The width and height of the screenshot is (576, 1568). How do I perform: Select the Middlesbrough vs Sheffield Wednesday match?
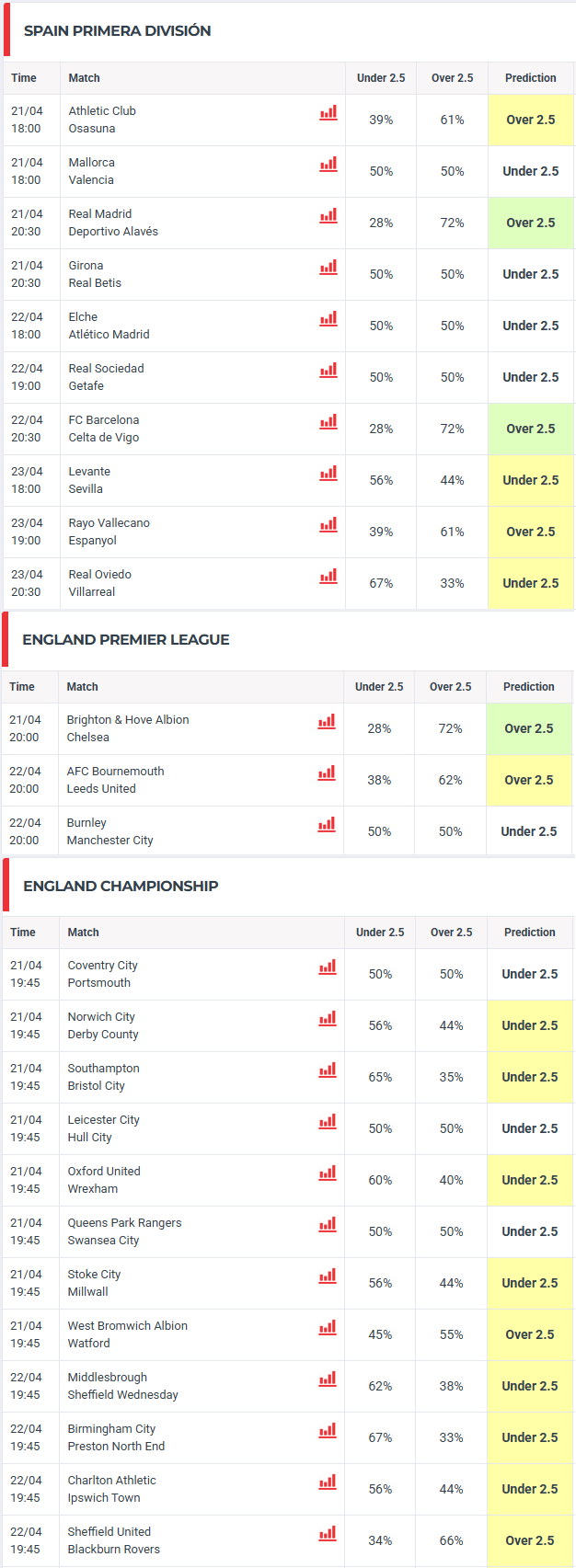122,1386
